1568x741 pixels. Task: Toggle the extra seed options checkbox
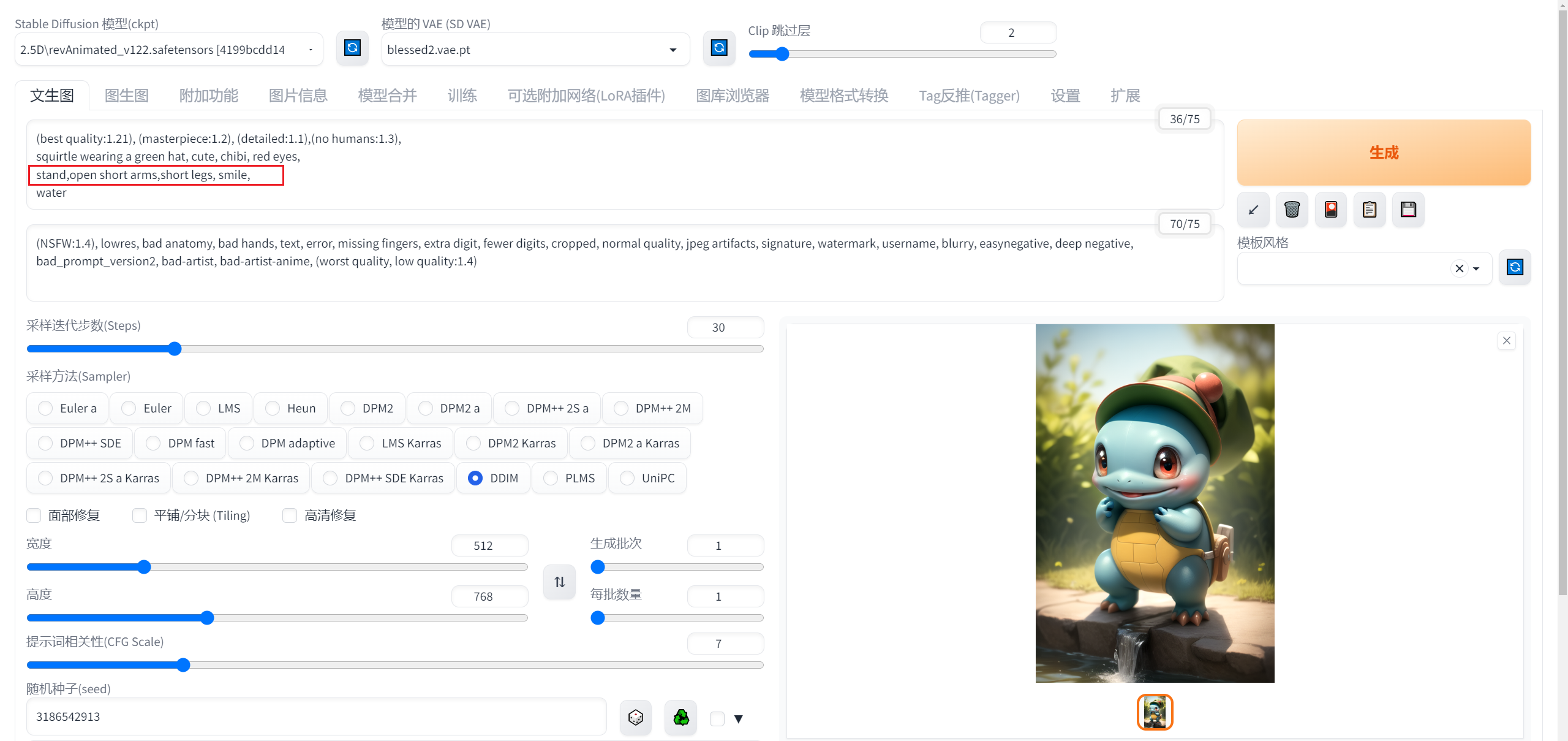coord(717,718)
